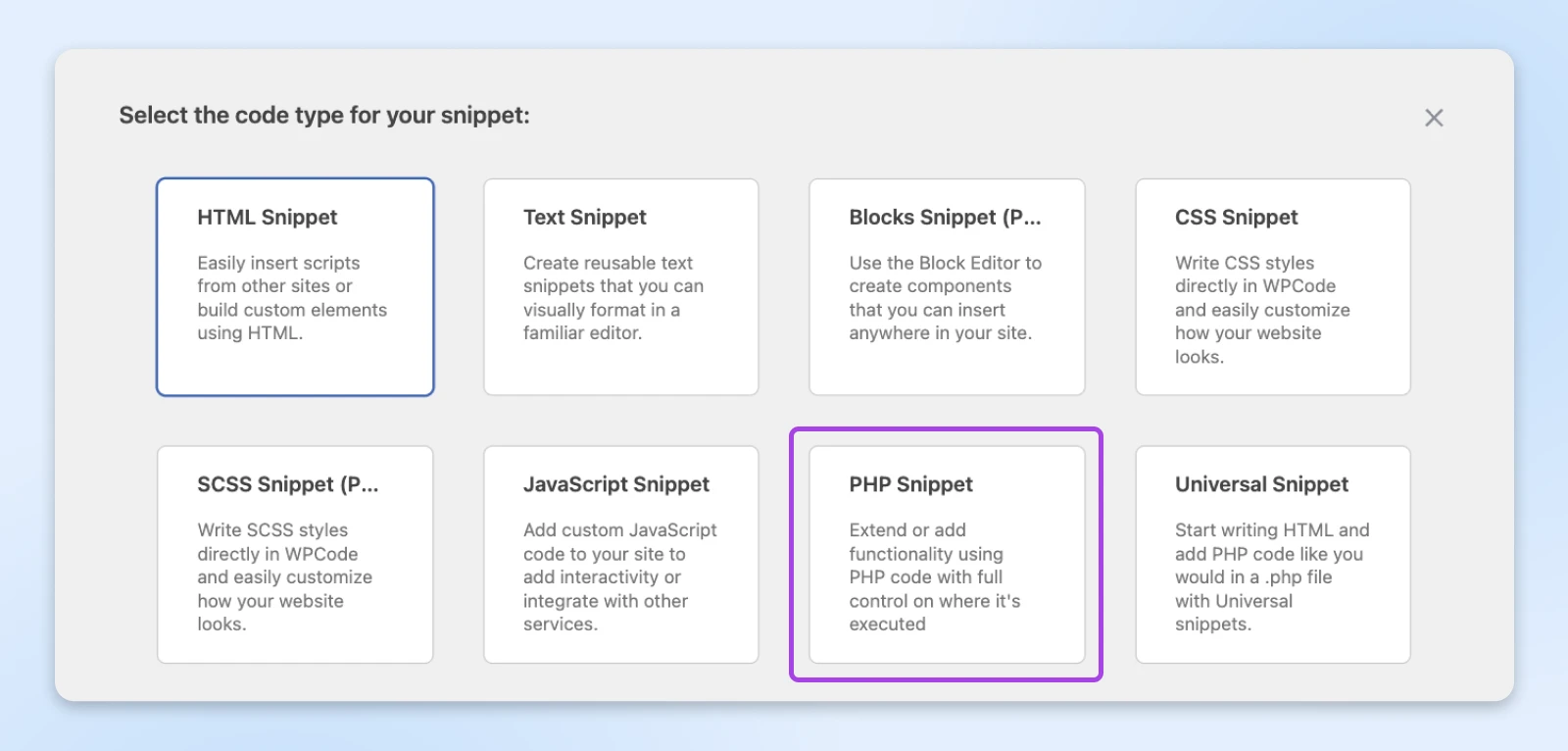This screenshot has width=1568, height=751.
Task: Pick the Blocks Snippet card
Action: point(946,286)
